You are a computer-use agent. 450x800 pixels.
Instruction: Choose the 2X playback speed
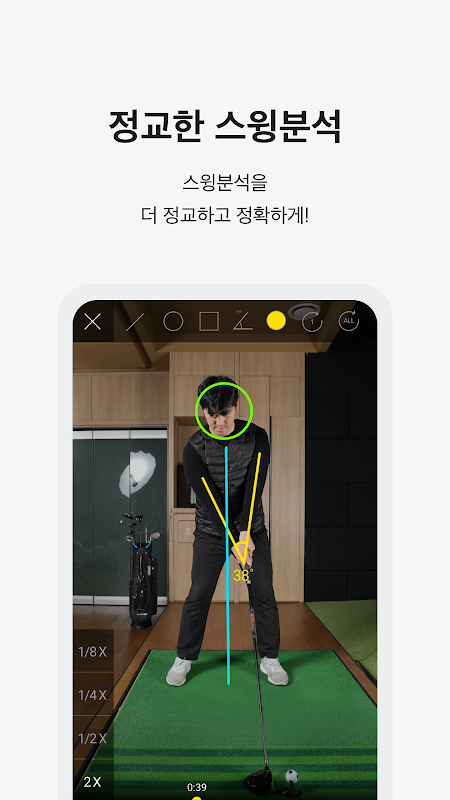93,782
